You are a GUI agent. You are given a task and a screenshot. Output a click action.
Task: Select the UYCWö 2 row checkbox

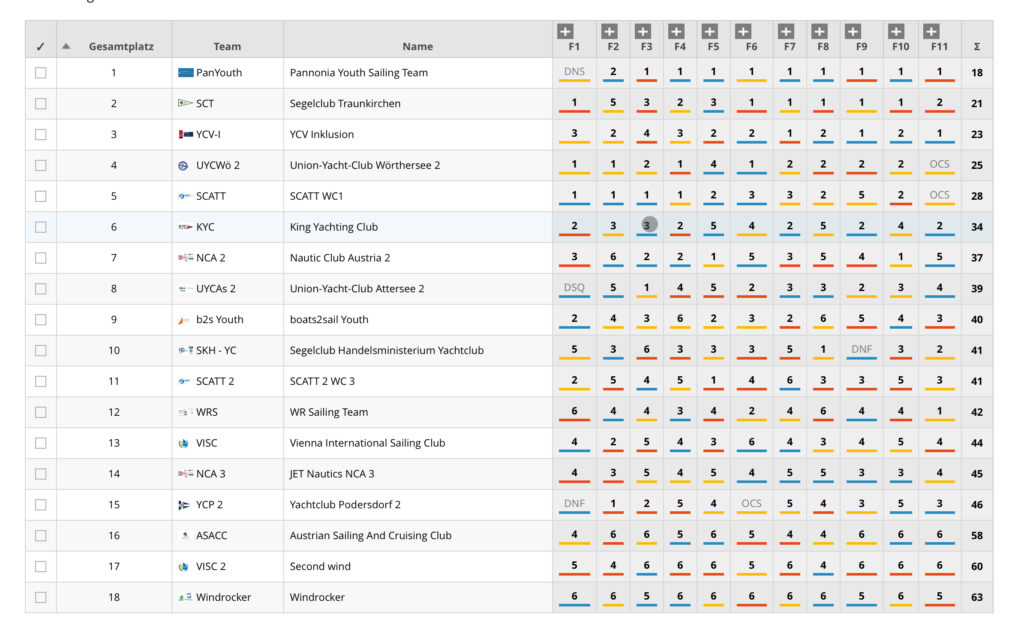40,165
